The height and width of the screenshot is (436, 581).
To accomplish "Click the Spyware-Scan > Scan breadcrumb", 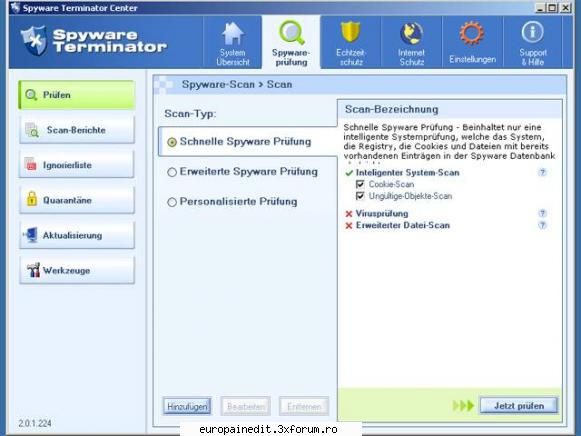I will [237, 84].
